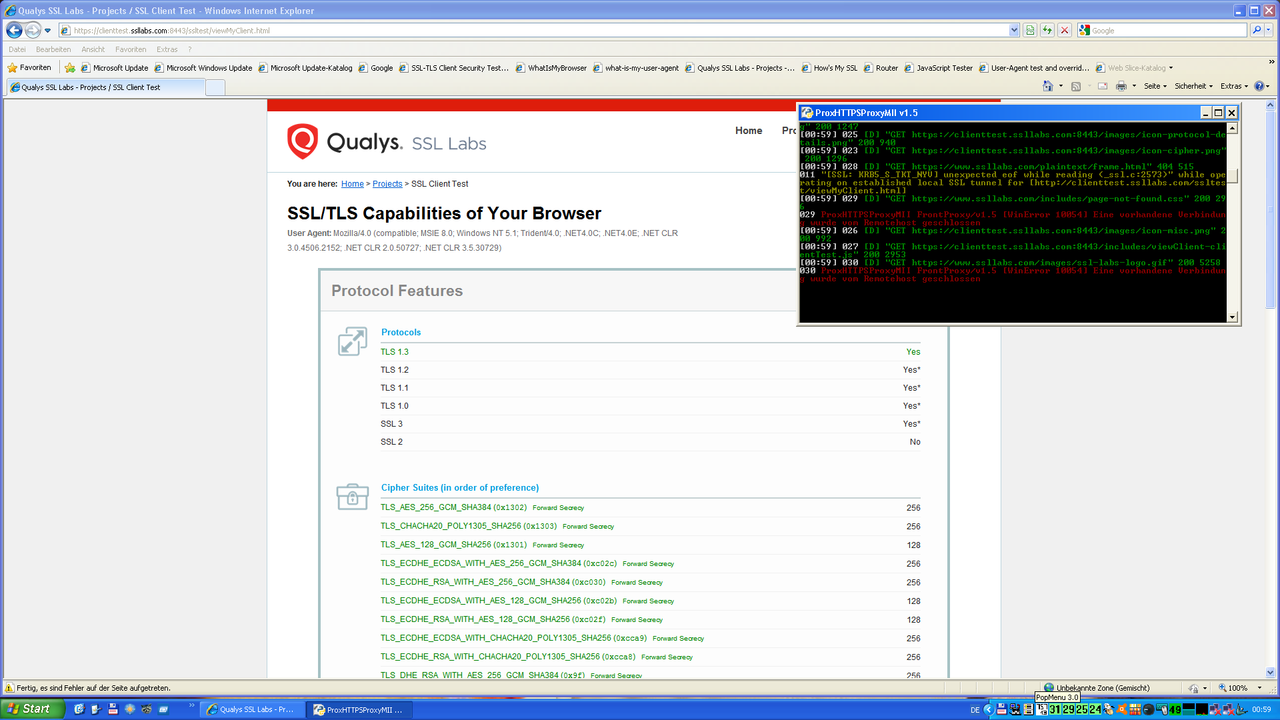Click the ProxHTTPSProxyMII window title icon
This screenshot has width=1280, height=720.
807,113
